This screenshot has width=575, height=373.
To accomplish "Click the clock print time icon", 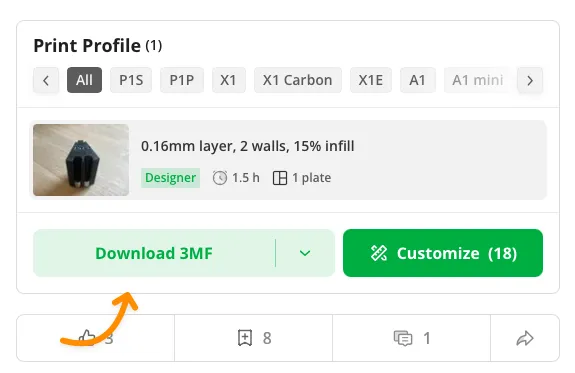I will [x=220, y=178].
